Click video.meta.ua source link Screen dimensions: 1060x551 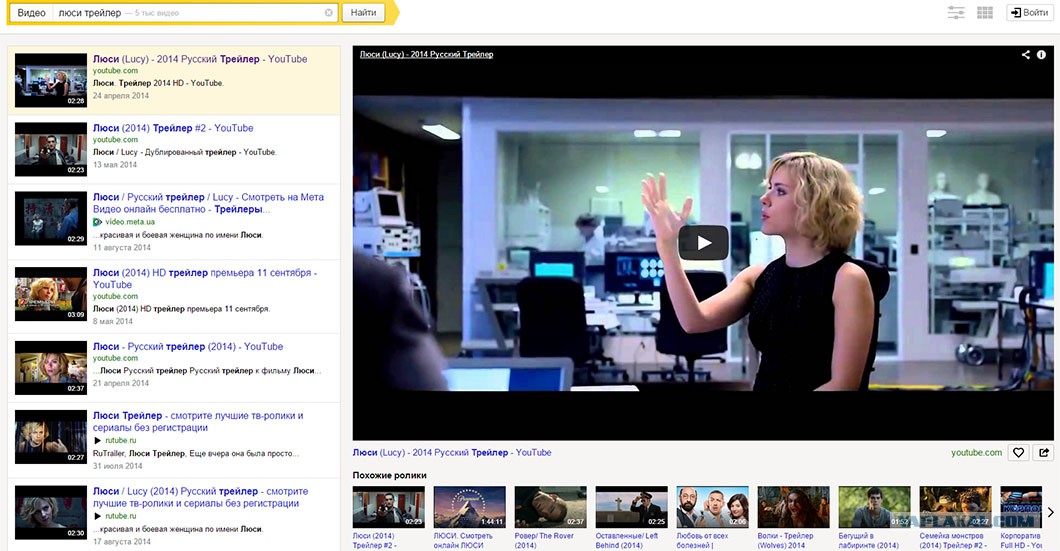pyautogui.click(x=130, y=222)
